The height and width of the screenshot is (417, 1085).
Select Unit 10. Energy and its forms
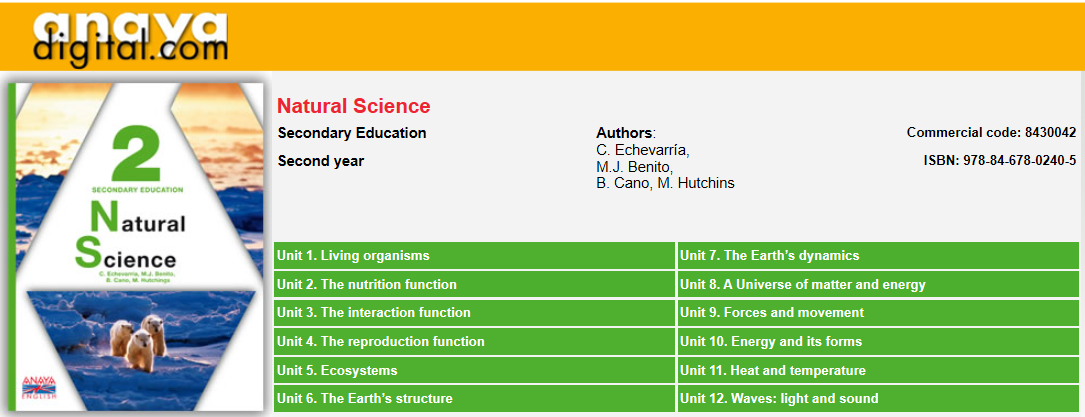pyautogui.click(x=878, y=342)
